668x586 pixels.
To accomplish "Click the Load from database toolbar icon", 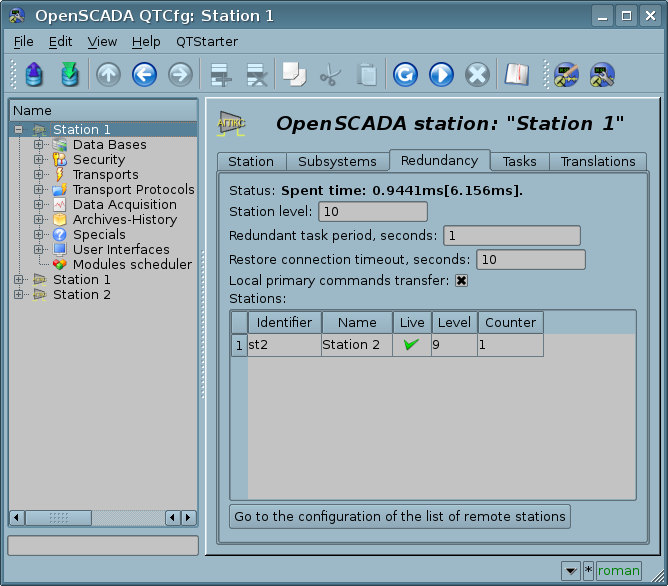I will coord(34,75).
